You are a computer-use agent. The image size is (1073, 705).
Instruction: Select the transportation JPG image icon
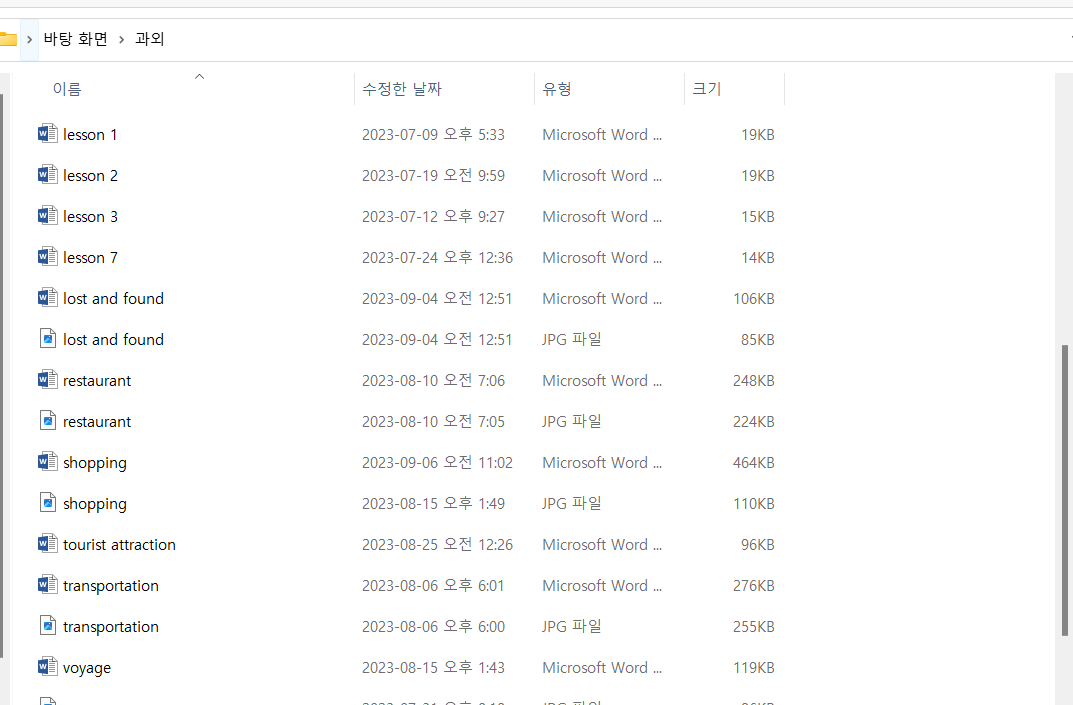click(x=48, y=626)
